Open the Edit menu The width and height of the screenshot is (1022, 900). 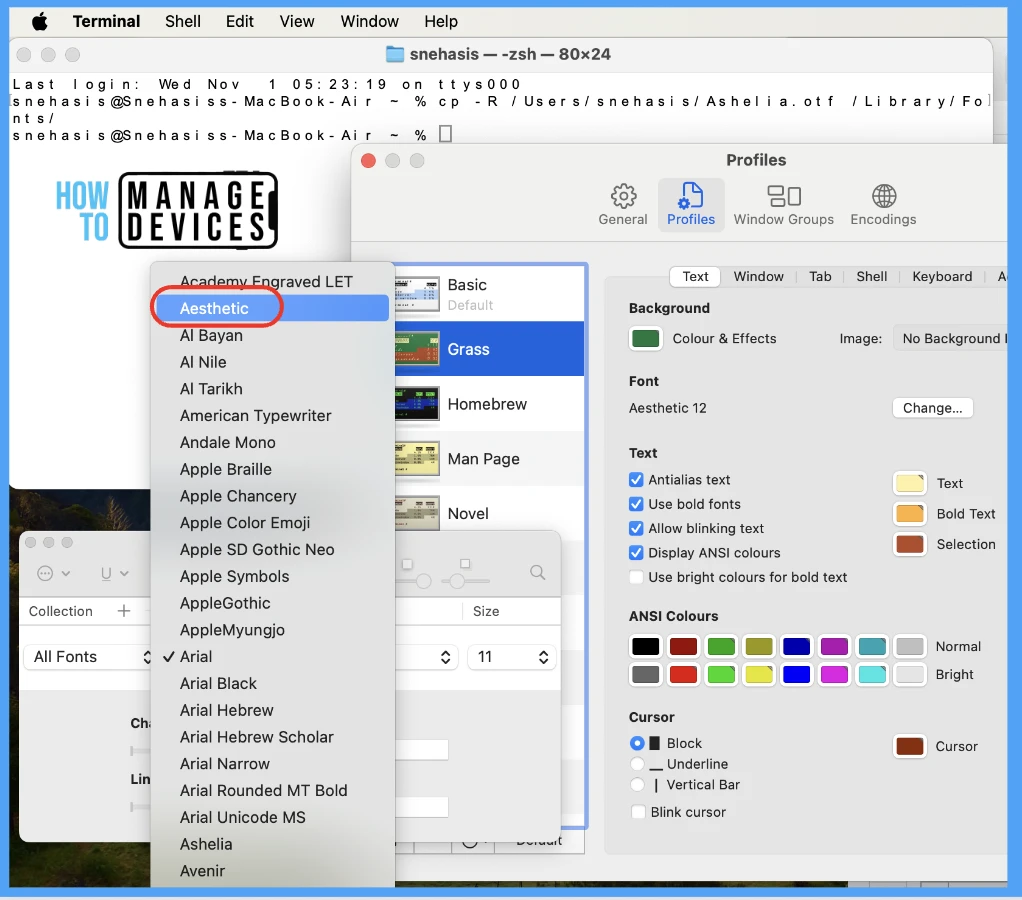pyautogui.click(x=239, y=22)
